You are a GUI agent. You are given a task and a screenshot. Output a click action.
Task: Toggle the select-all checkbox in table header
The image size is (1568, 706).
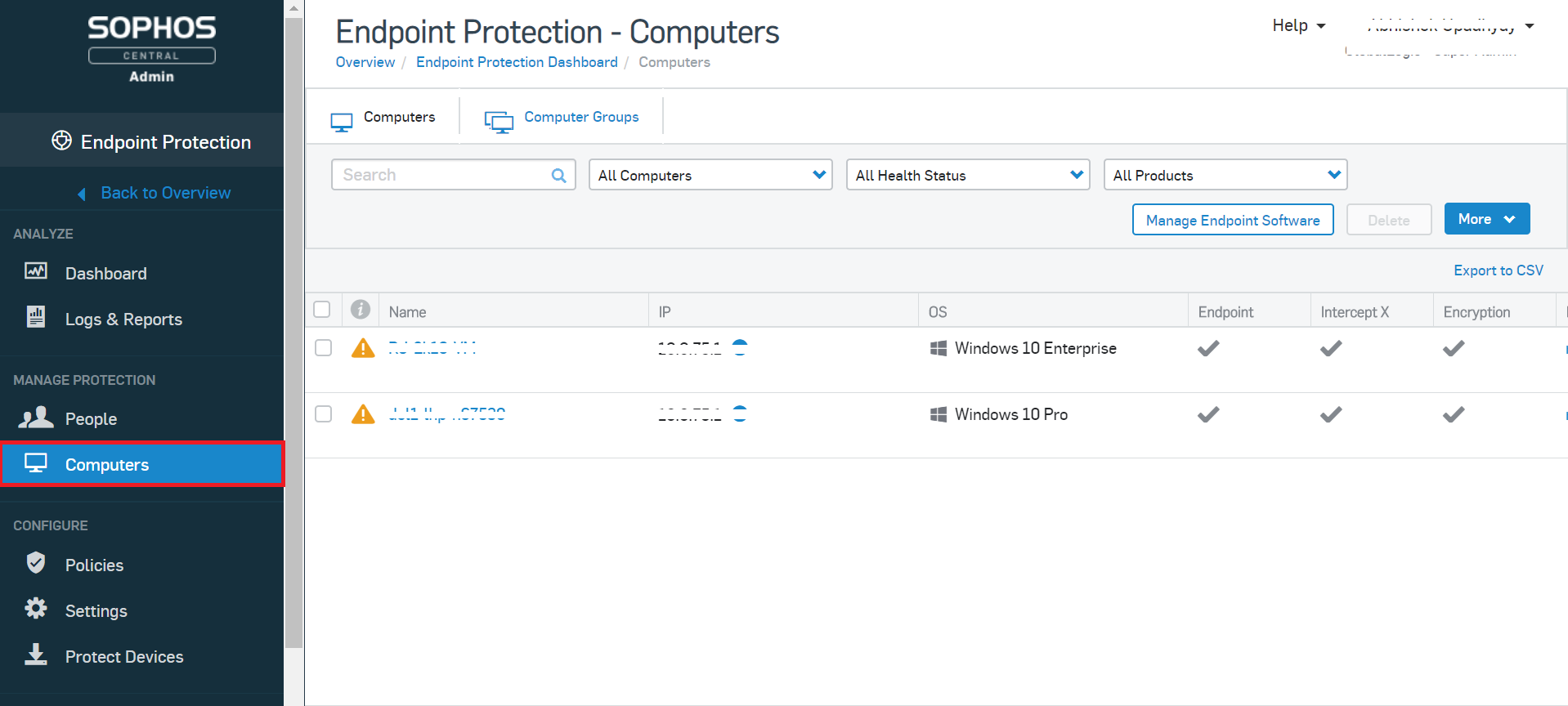(322, 310)
